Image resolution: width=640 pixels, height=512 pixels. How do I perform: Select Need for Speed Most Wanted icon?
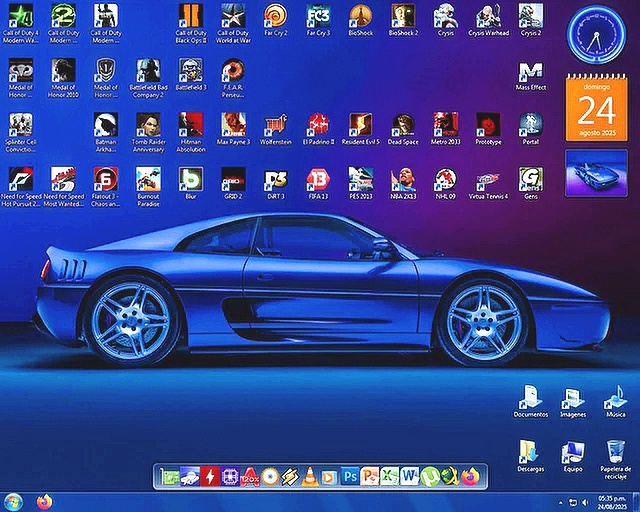coord(63,187)
